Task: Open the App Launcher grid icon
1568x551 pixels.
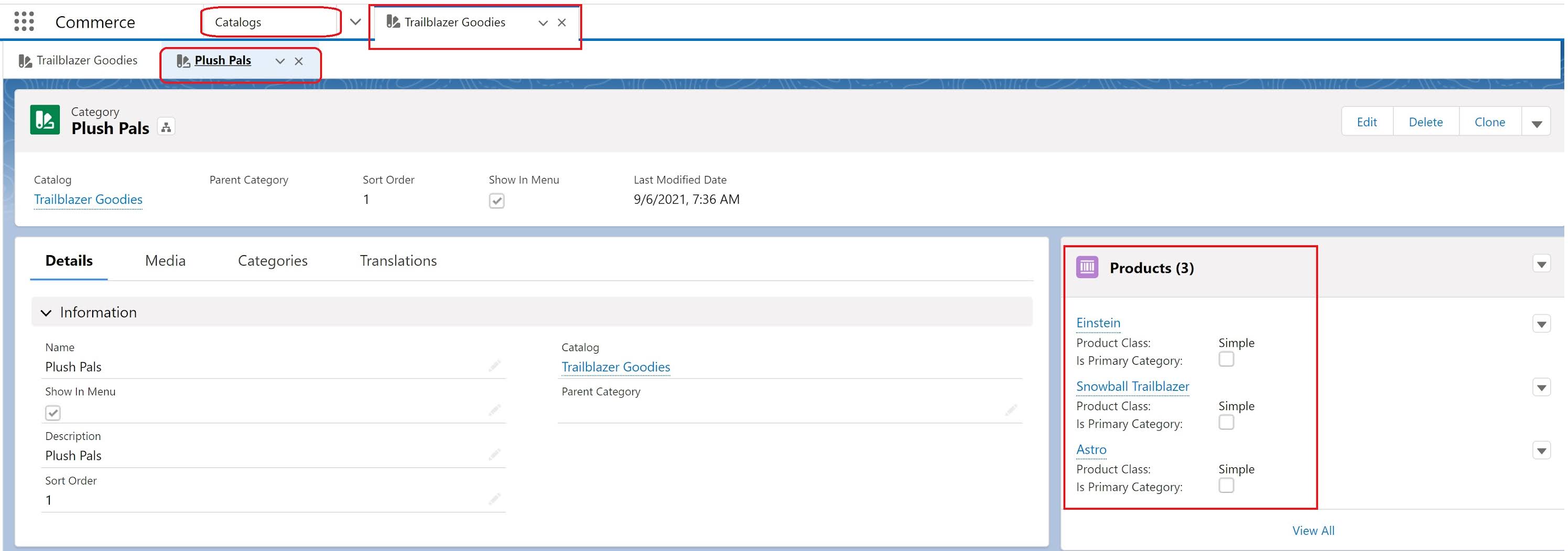Action: coord(24,21)
